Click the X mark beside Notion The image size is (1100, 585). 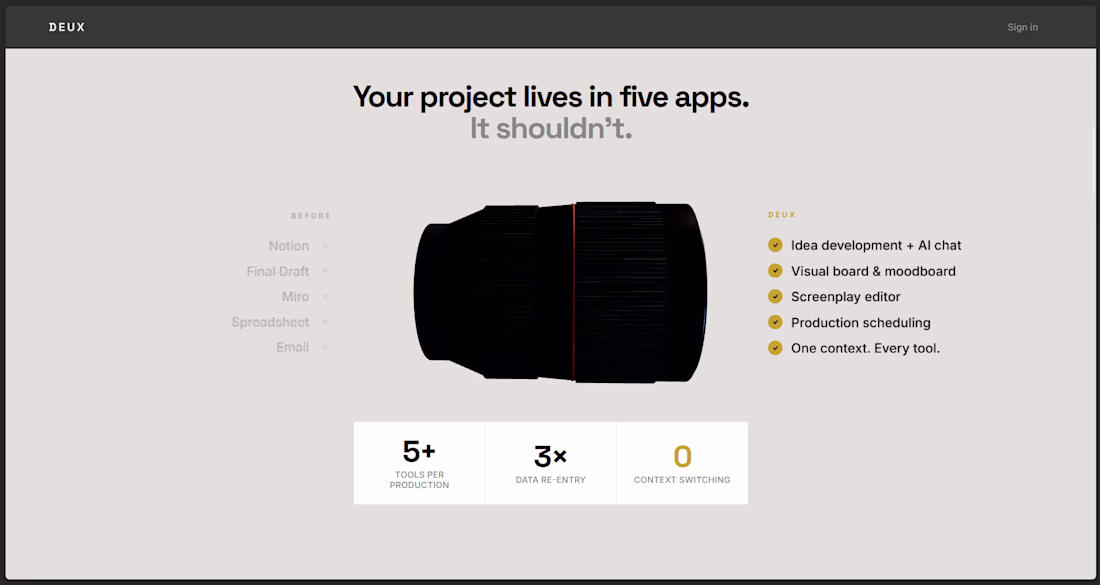tap(325, 246)
